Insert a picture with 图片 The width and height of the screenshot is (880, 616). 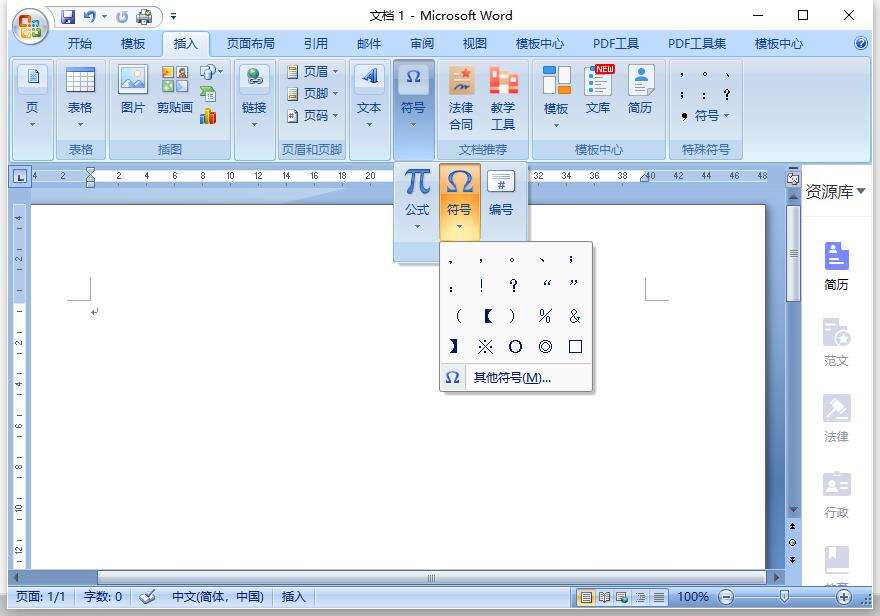click(x=133, y=90)
